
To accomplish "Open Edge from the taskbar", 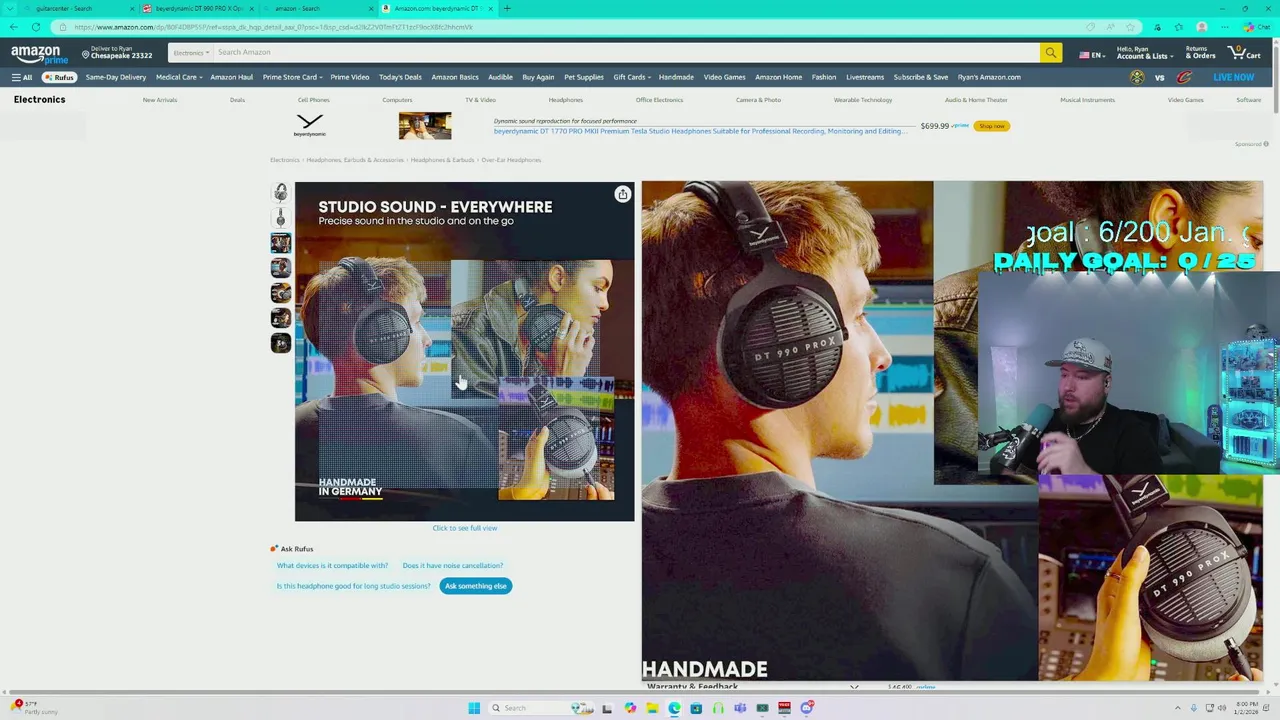I will (x=674, y=708).
